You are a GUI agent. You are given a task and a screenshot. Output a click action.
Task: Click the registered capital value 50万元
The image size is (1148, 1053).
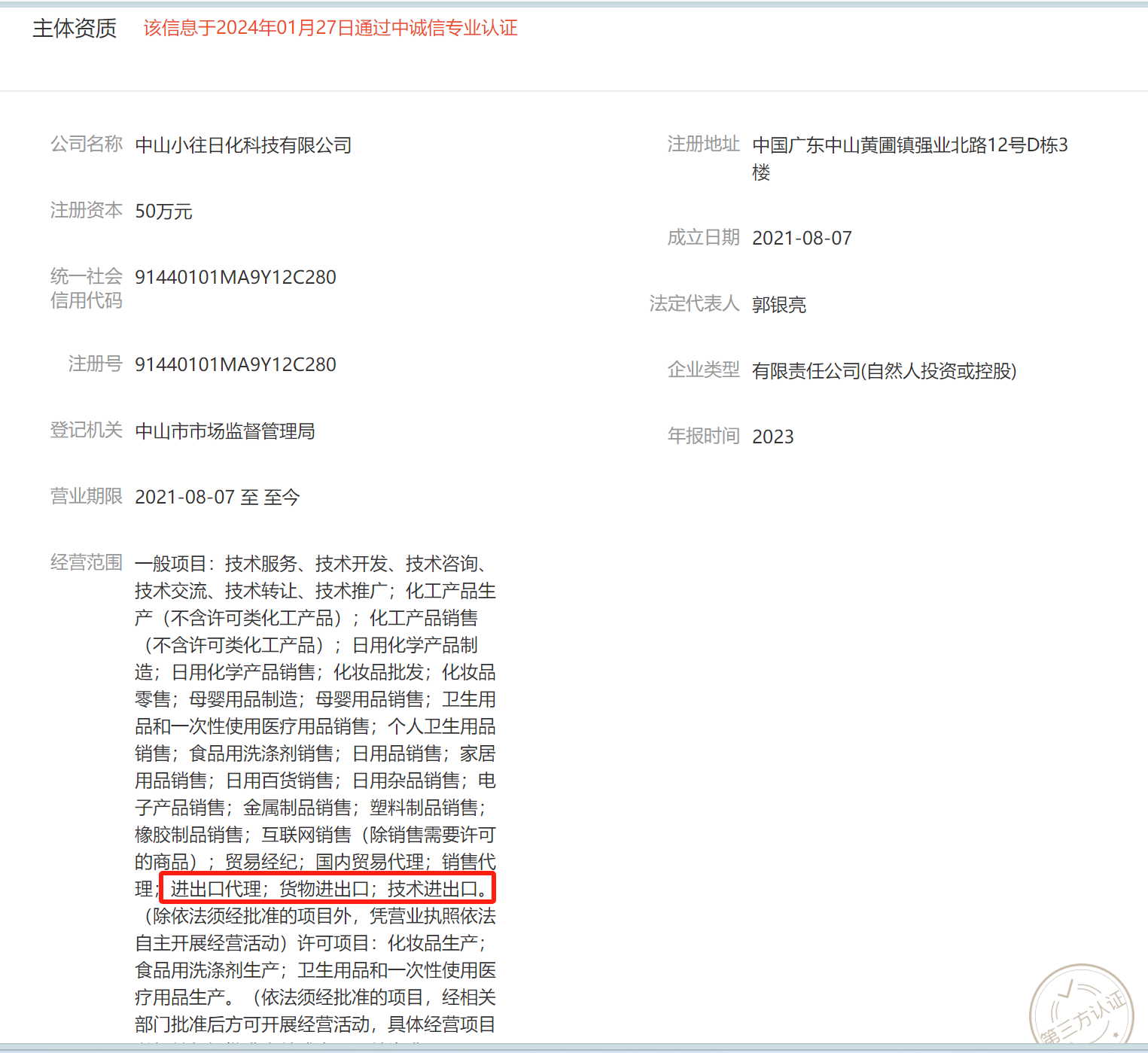coord(163,212)
